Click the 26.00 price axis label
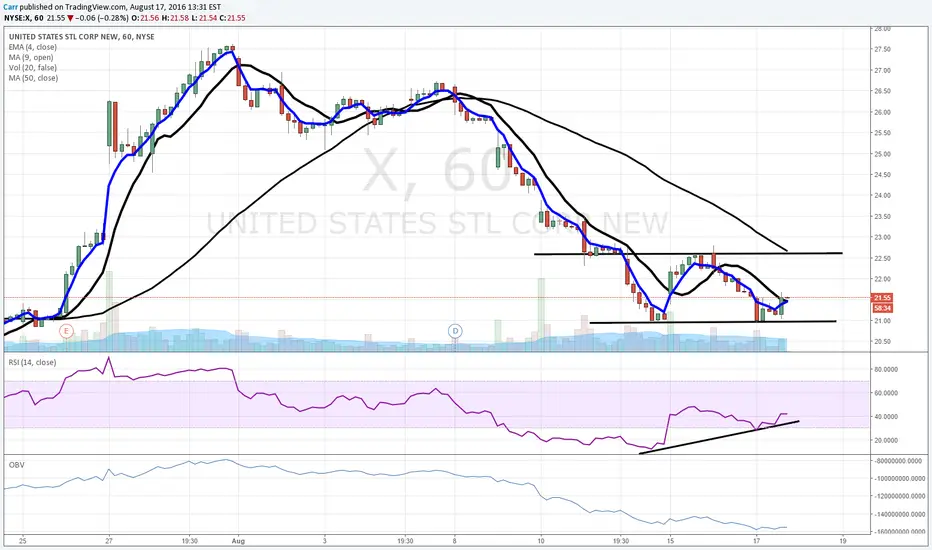932x550 pixels. (x=882, y=112)
